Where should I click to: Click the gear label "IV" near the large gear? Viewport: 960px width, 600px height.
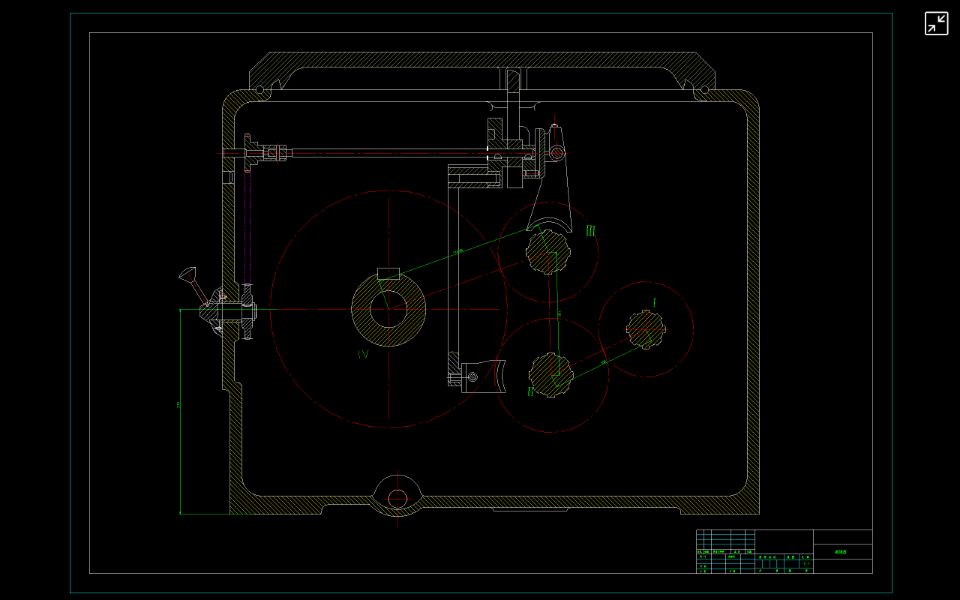(x=363, y=354)
